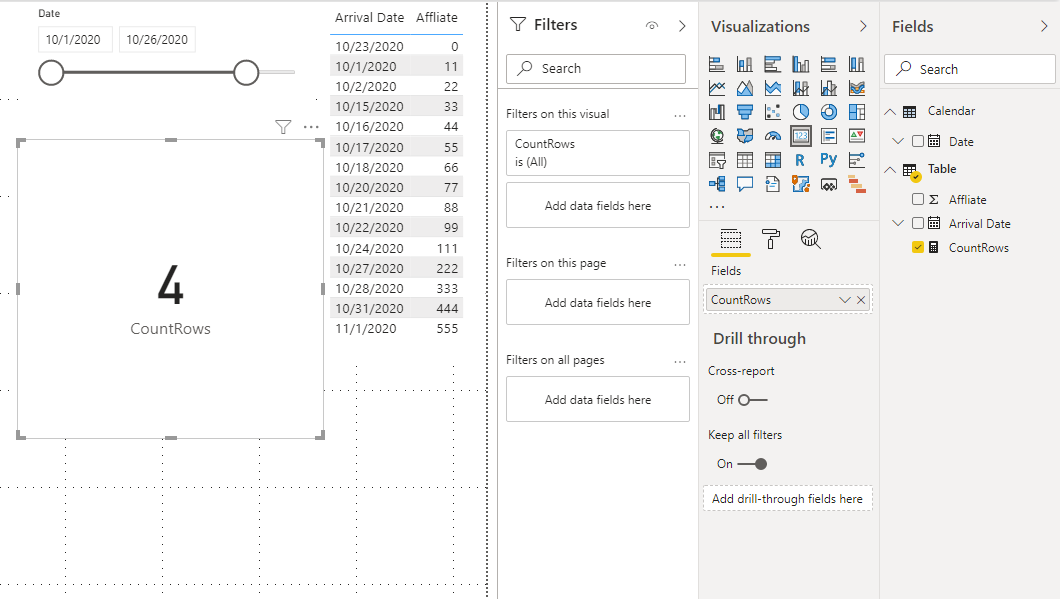Select the Q&A speech bubble visual
The height and width of the screenshot is (599, 1060).
[744, 183]
